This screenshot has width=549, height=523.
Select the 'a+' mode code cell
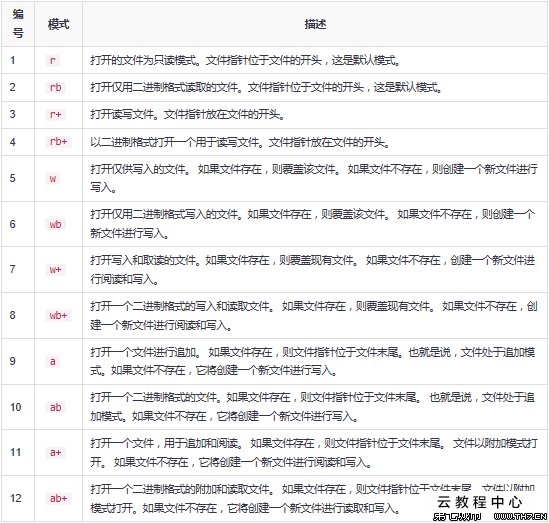[x=55, y=453]
